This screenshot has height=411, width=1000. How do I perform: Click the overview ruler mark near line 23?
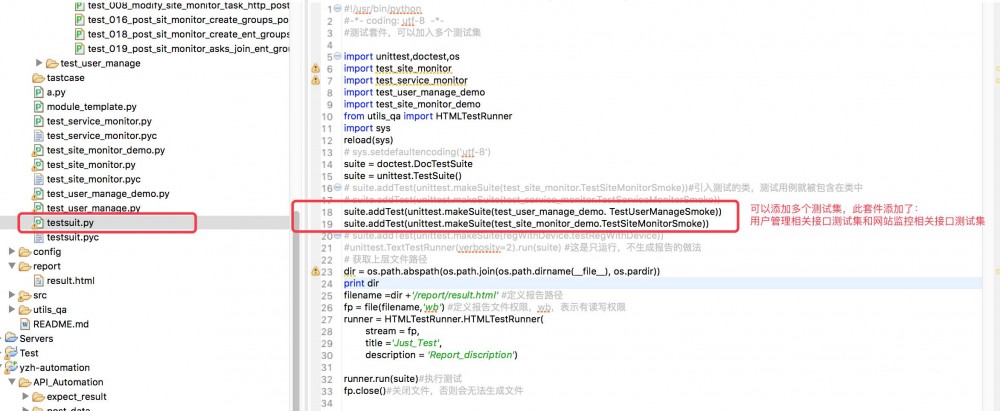click(996, 270)
